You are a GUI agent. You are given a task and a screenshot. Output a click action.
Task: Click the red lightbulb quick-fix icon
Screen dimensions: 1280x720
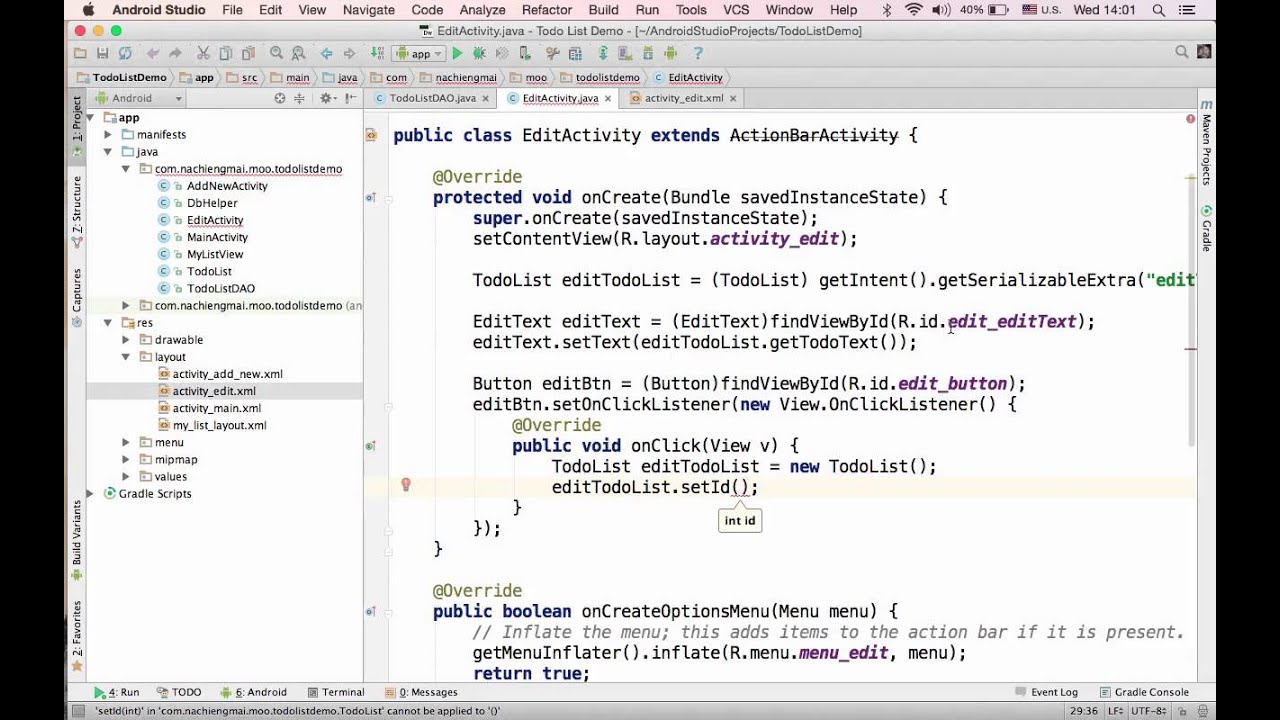(x=406, y=485)
